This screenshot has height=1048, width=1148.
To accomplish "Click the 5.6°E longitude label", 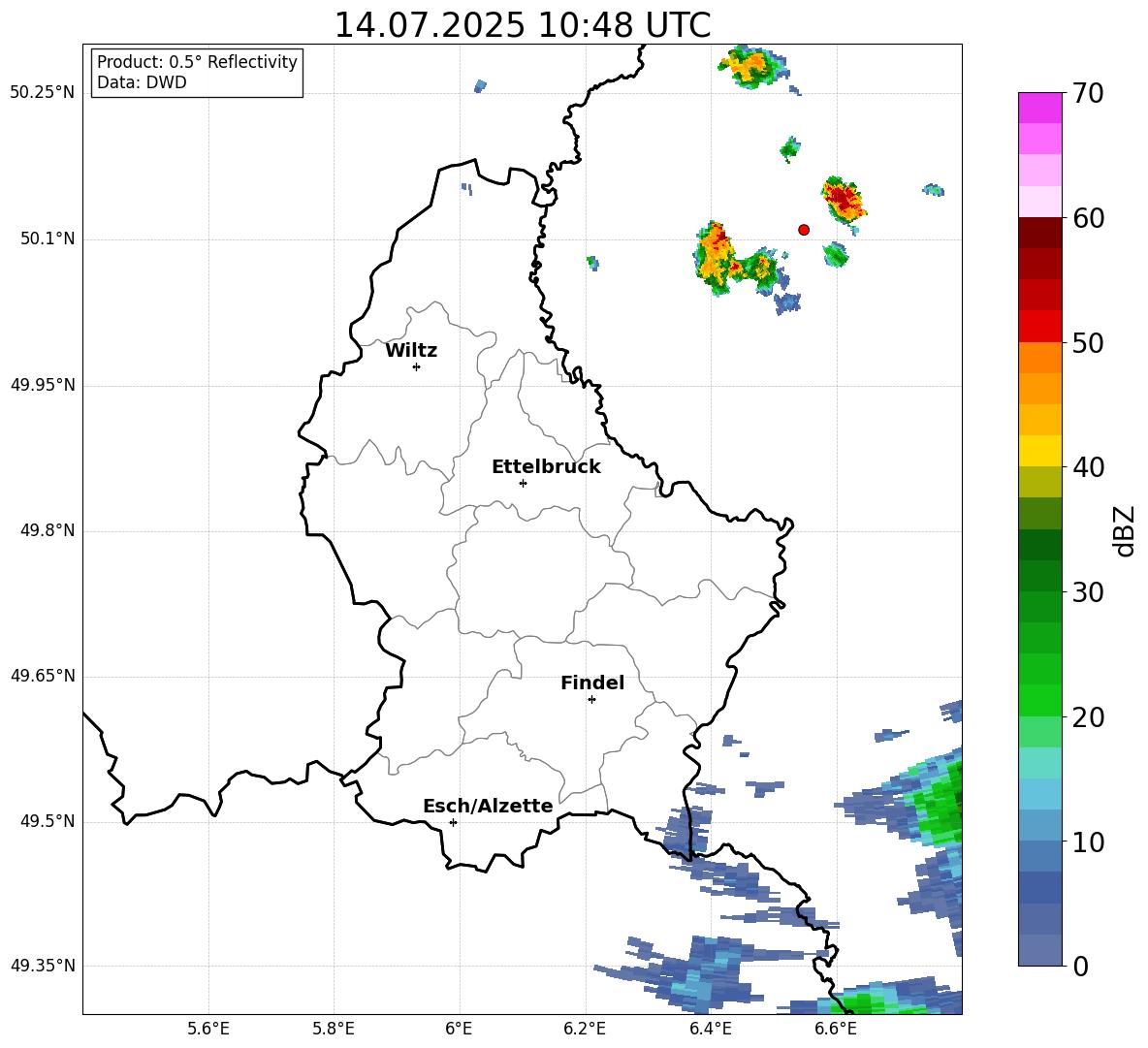I will (x=208, y=1029).
